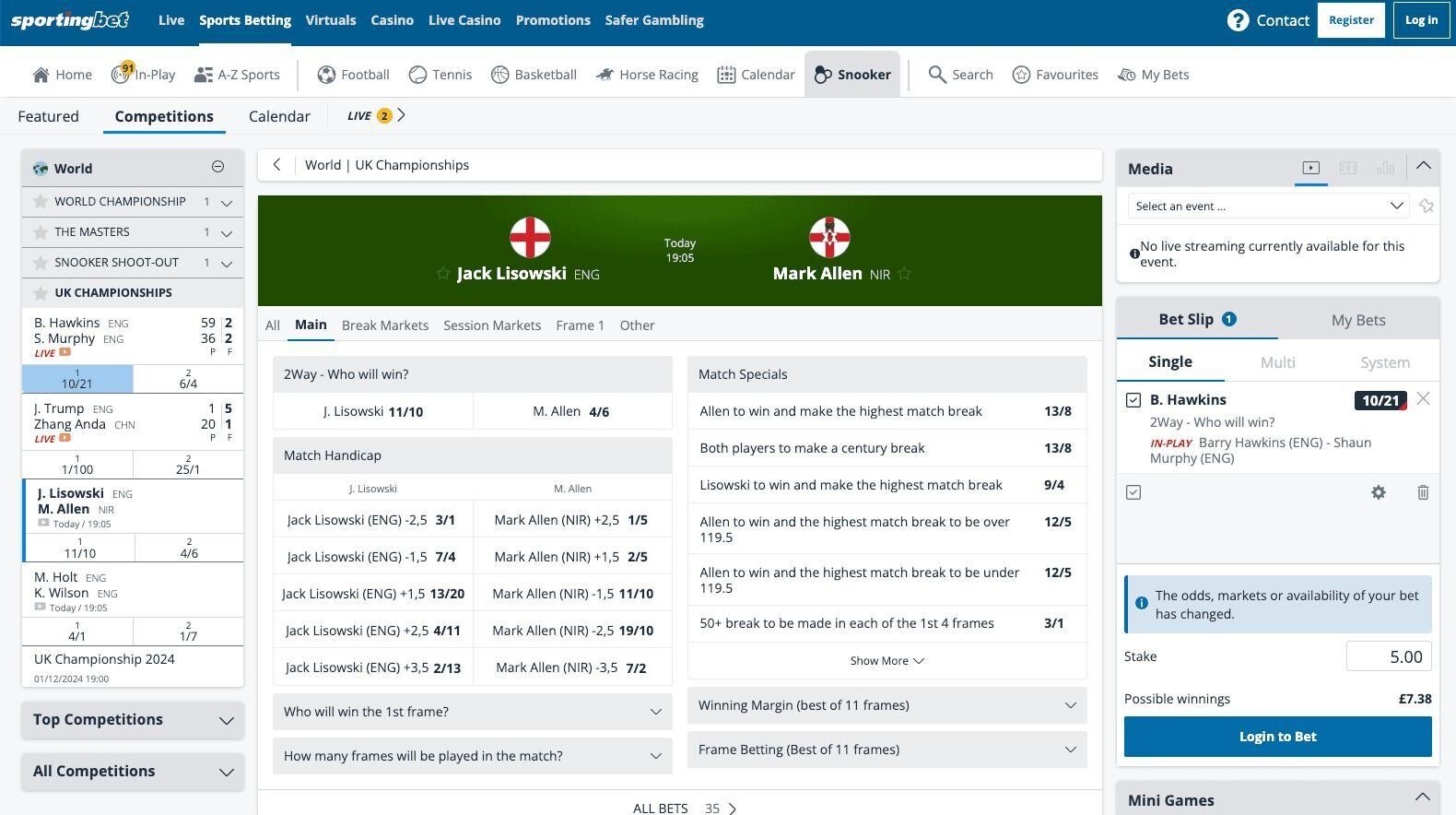Open the UK Championship 2024 event

[133, 667]
